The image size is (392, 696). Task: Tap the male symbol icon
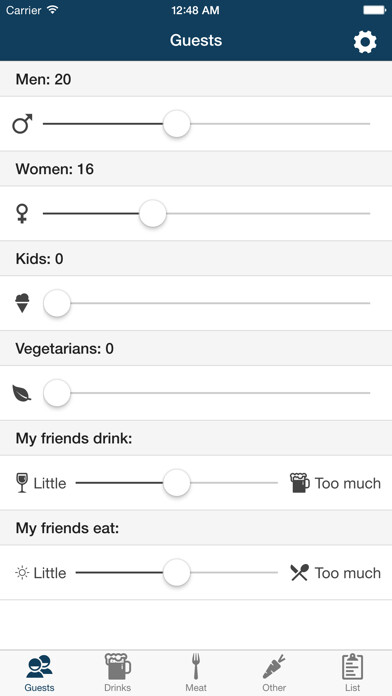pyautogui.click(x=22, y=124)
